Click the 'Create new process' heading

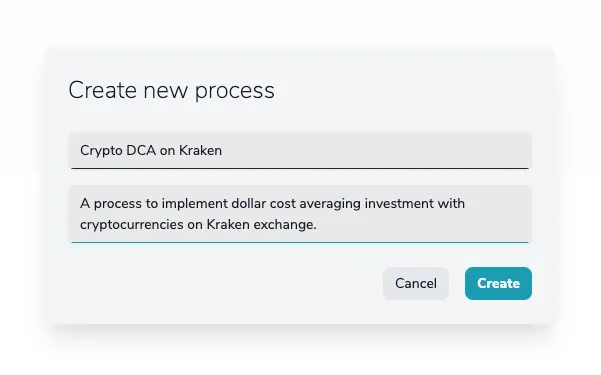click(171, 90)
